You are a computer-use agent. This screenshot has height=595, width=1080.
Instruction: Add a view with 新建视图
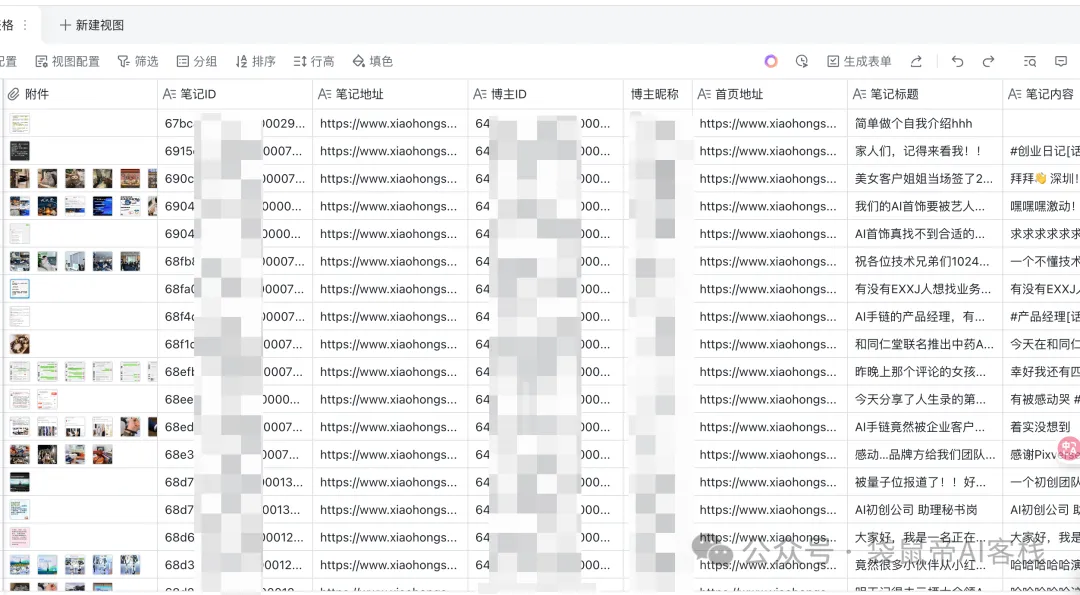[x=91, y=24]
